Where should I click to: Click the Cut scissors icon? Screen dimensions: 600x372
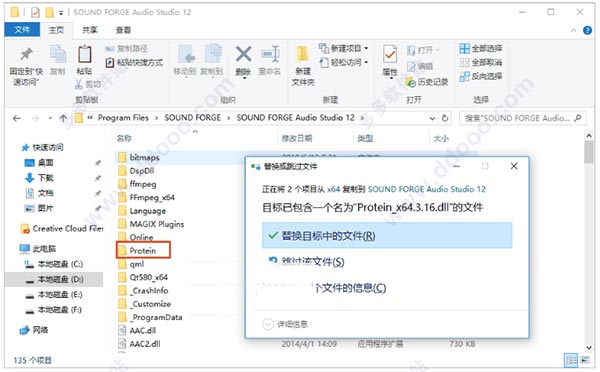pyautogui.click(x=79, y=84)
